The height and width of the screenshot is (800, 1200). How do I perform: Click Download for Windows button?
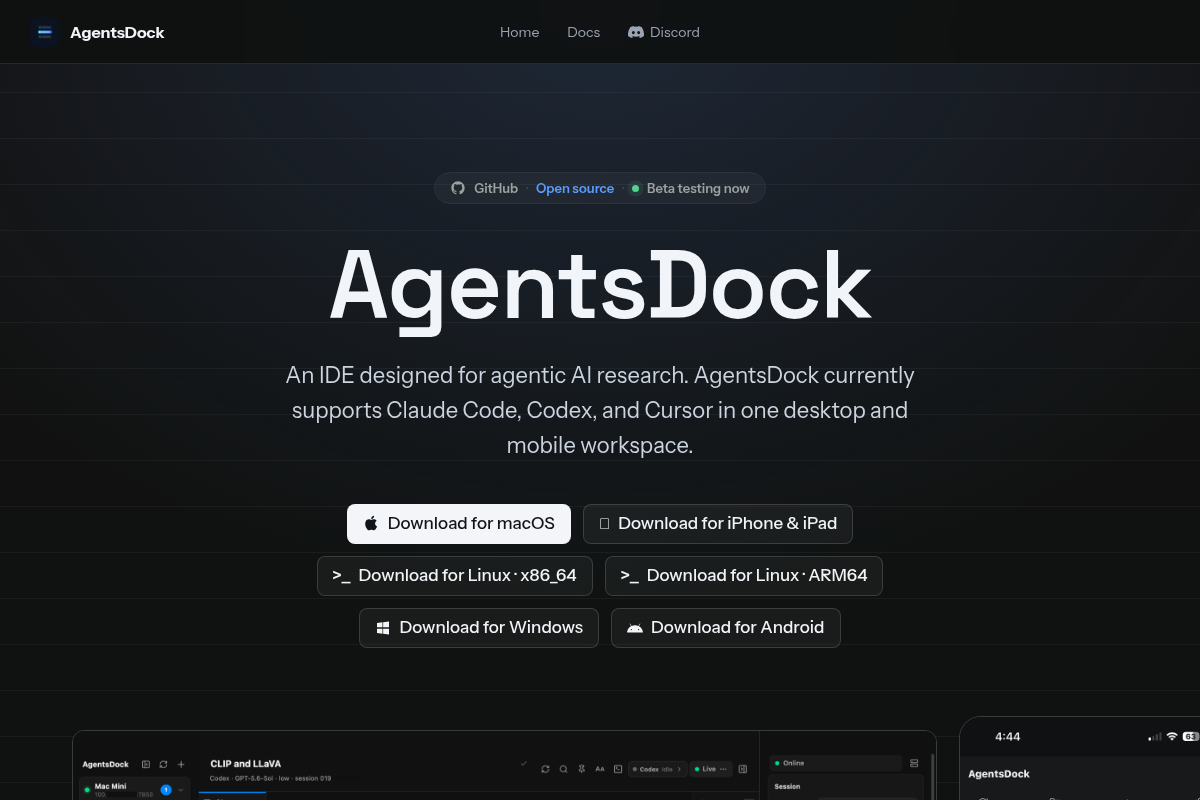[479, 628]
